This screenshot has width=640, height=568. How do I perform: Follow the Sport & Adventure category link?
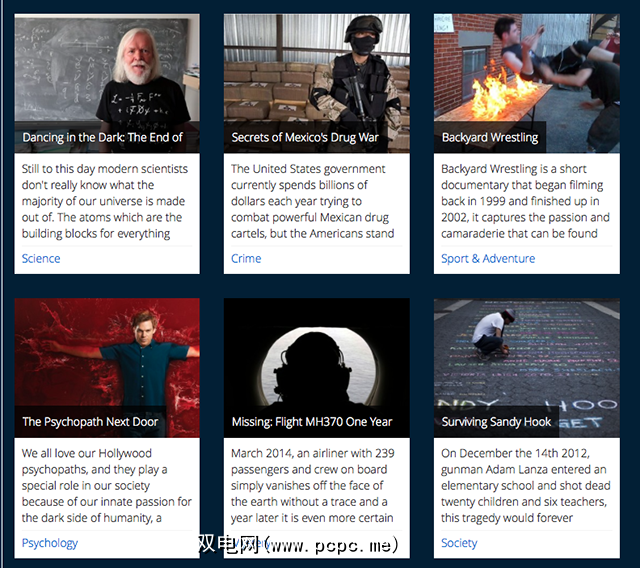coord(488,259)
